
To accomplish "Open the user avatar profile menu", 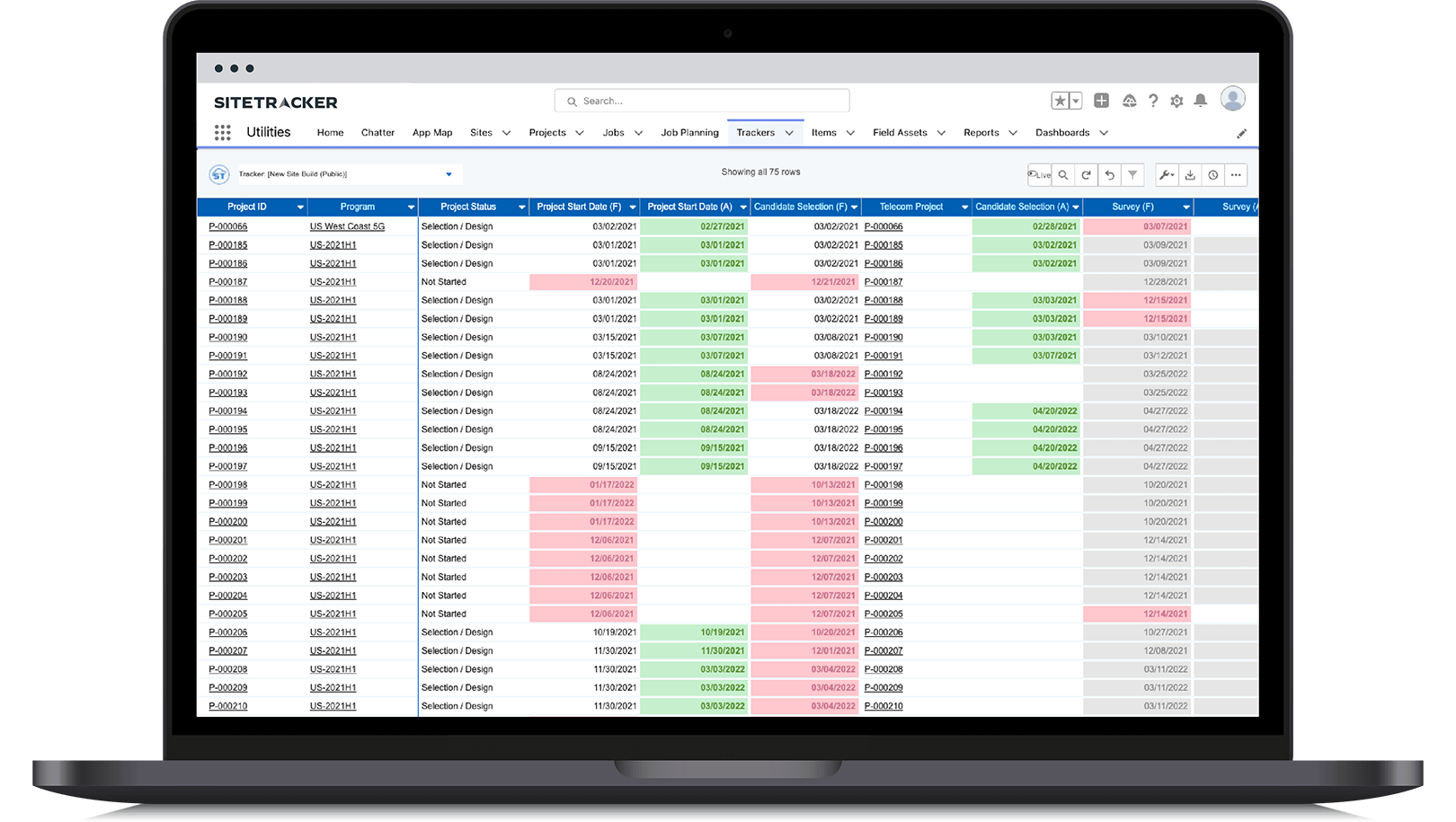I will tap(1233, 100).
